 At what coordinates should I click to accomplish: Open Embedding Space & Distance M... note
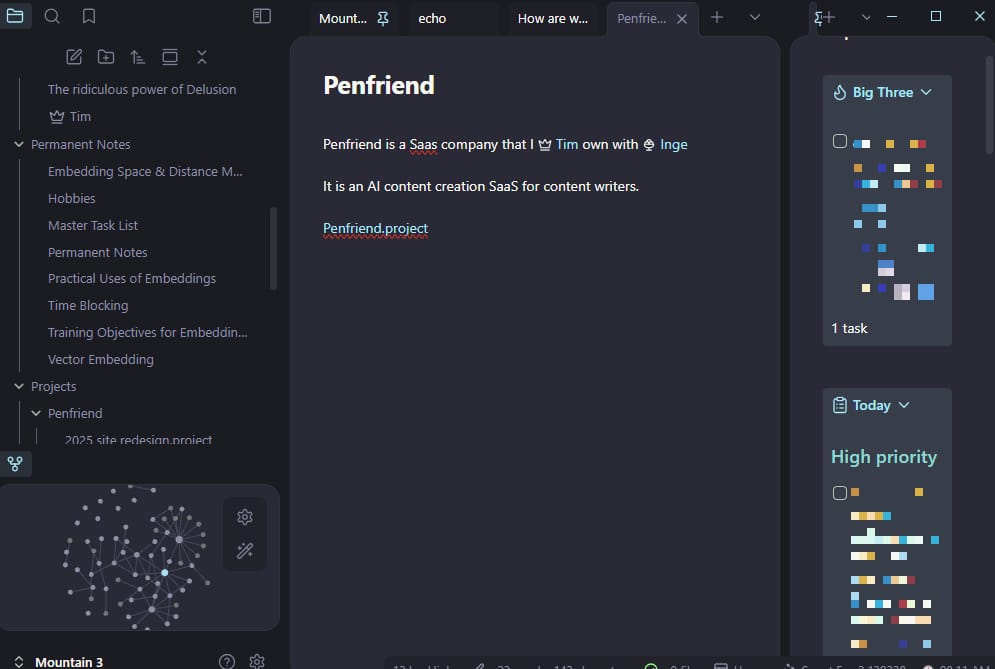pyautogui.click(x=145, y=171)
